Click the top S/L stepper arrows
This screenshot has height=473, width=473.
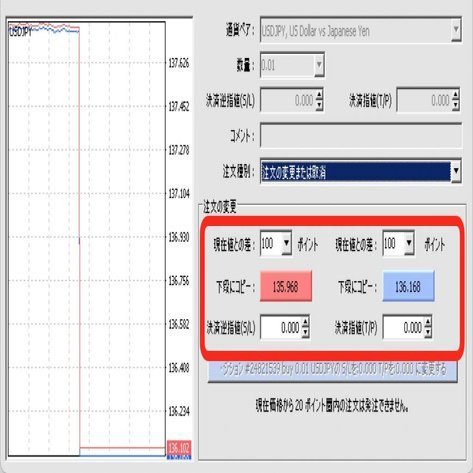pos(319,100)
